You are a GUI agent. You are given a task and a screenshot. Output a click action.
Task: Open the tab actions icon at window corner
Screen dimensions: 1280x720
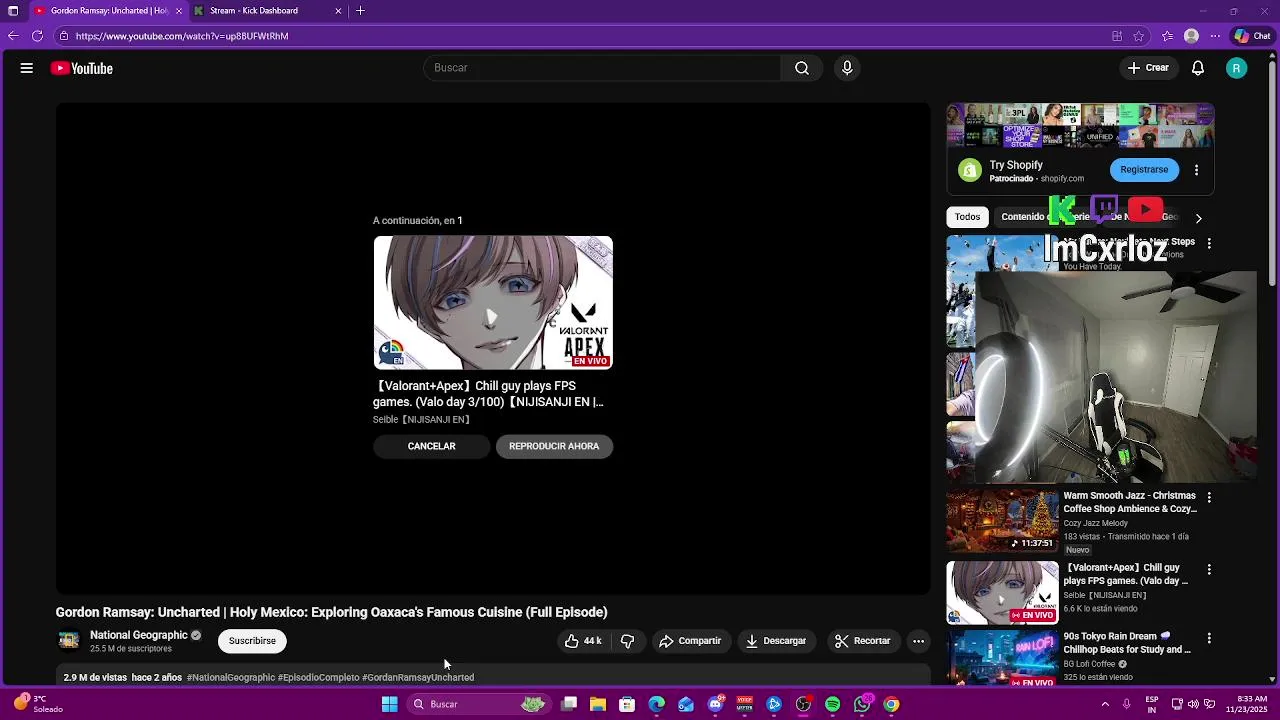[x=13, y=11]
